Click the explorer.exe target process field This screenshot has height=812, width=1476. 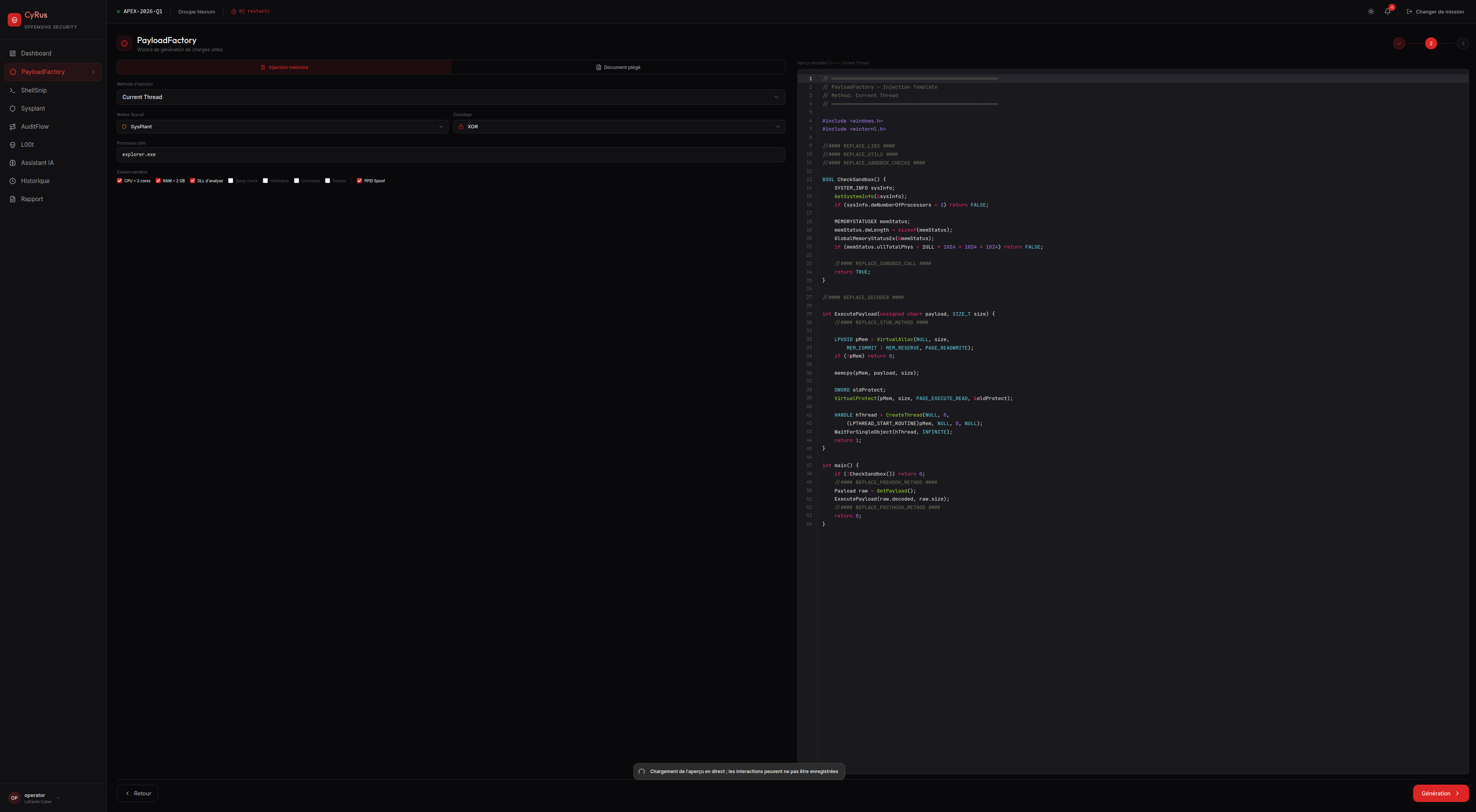451,155
